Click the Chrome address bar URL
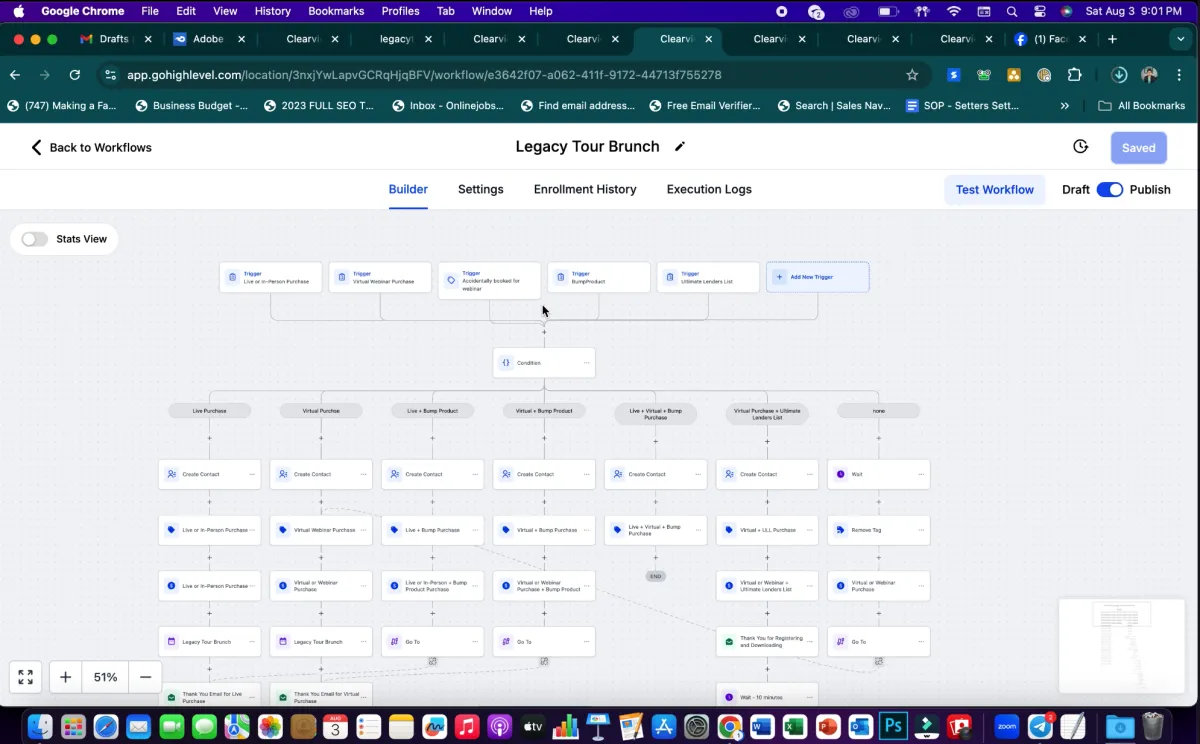1200x744 pixels. pyautogui.click(x=424, y=75)
